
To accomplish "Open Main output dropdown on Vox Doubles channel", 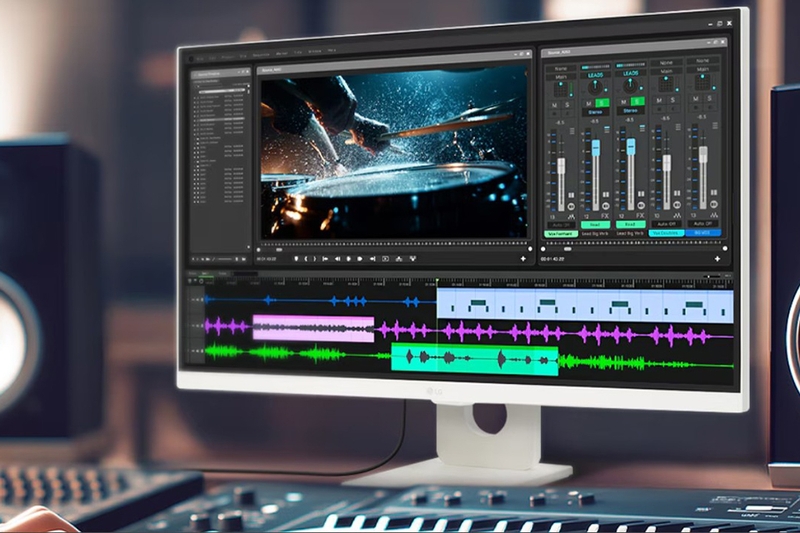I will click(x=666, y=71).
